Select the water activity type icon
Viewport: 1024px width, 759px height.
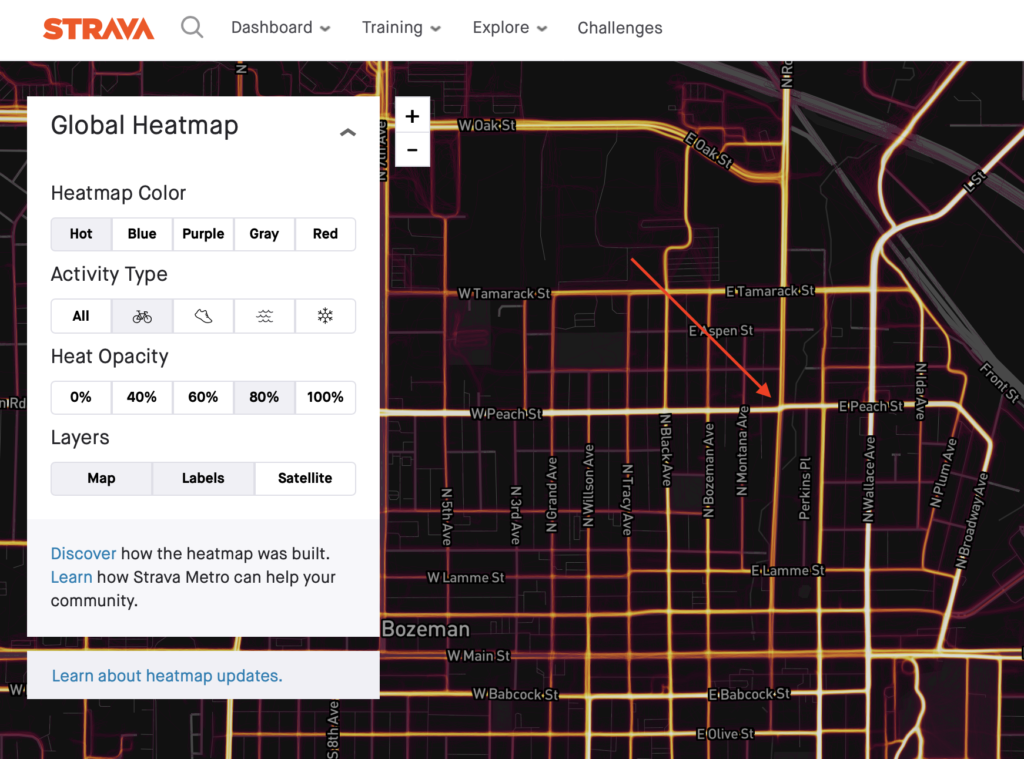(264, 316)
